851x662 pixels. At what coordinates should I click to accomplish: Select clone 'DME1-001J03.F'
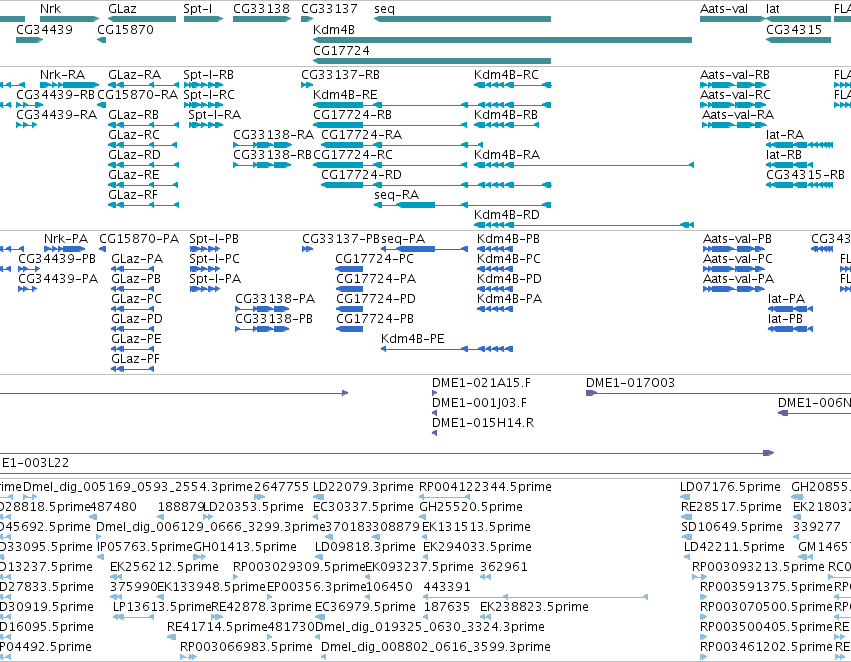[x=479, y=403]
